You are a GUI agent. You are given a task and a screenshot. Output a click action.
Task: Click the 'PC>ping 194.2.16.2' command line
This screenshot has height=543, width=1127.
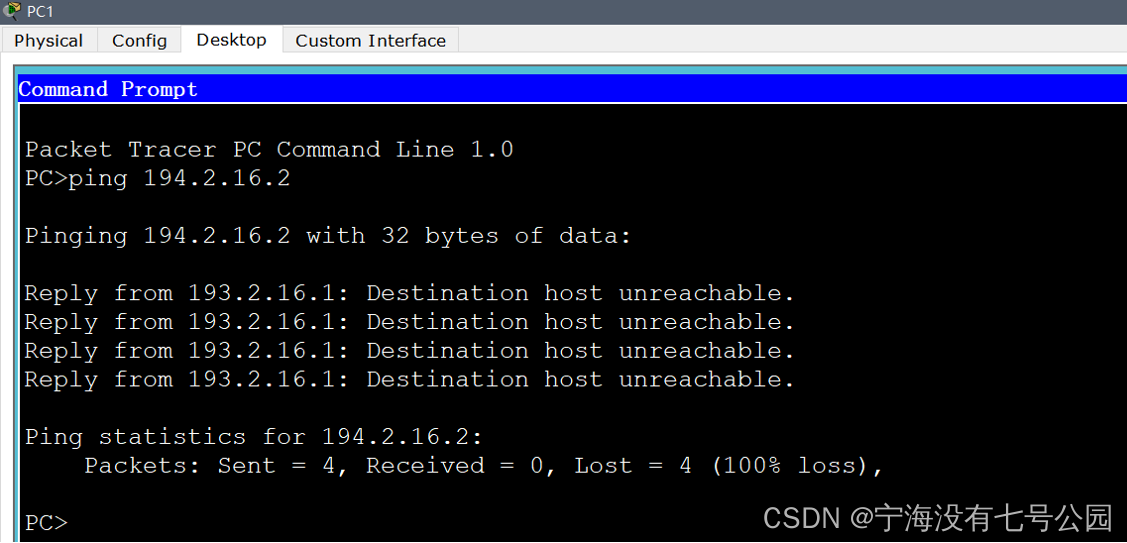pyautogui.click(x=158, y=179)
